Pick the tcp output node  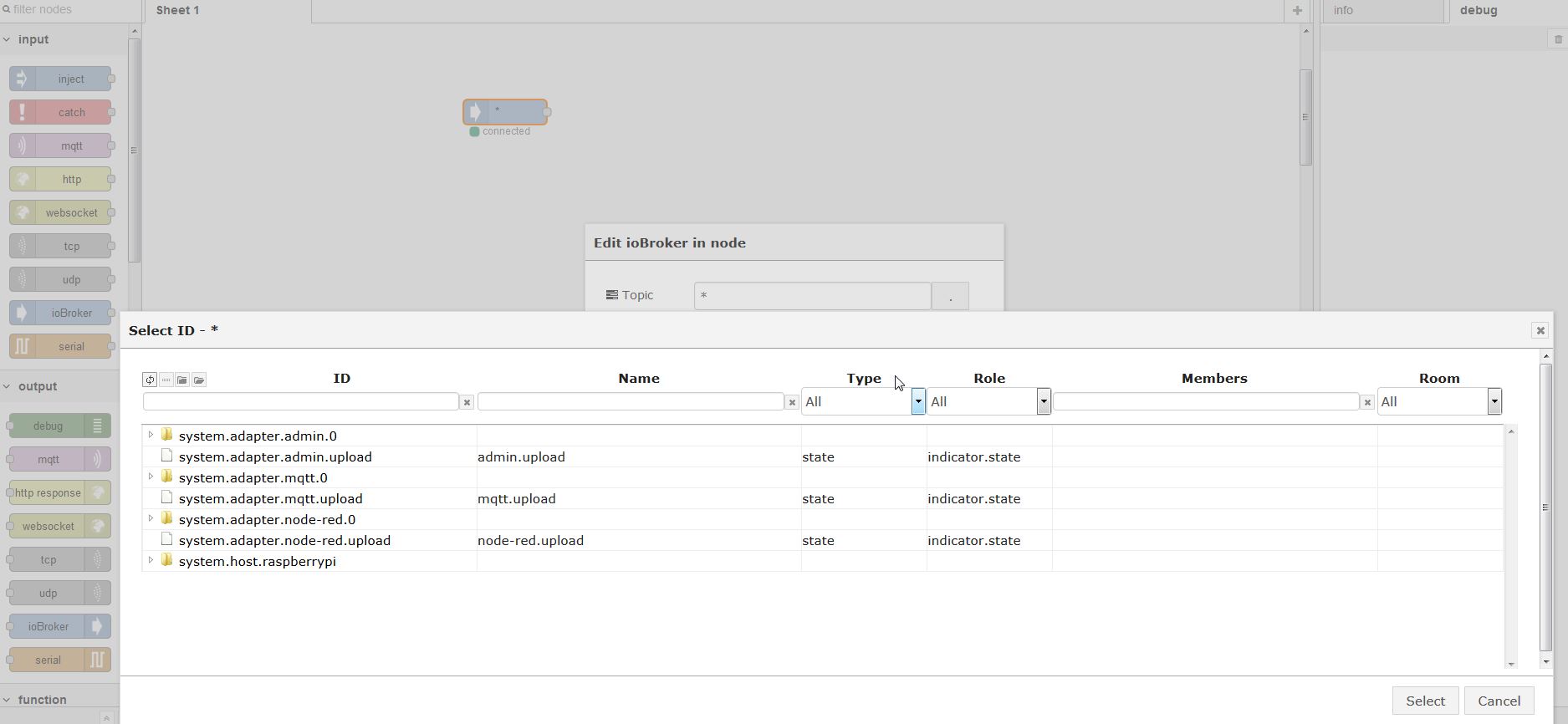click(60, 559)
